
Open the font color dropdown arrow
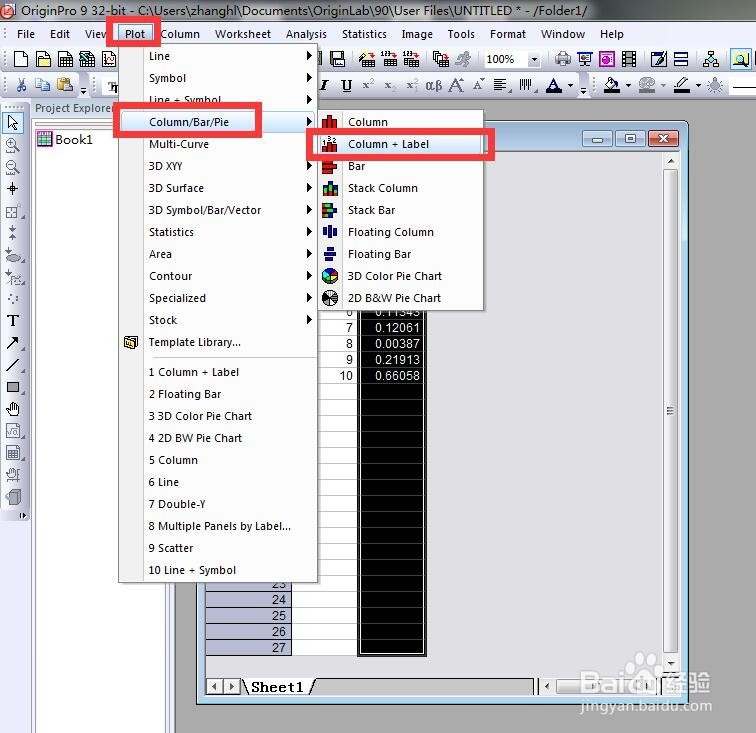571,86
